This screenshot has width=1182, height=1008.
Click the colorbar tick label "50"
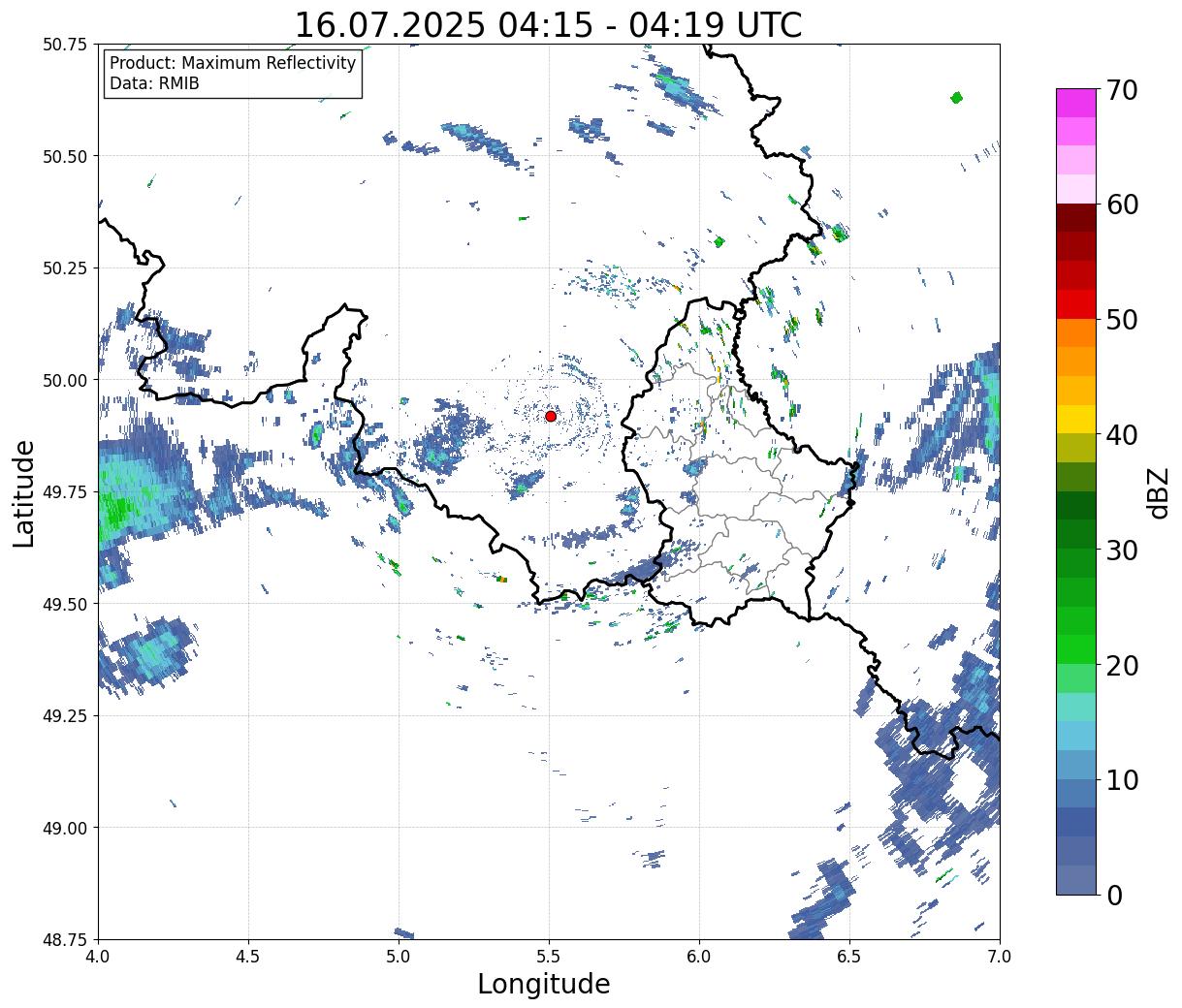click(x=1122, y=320)
